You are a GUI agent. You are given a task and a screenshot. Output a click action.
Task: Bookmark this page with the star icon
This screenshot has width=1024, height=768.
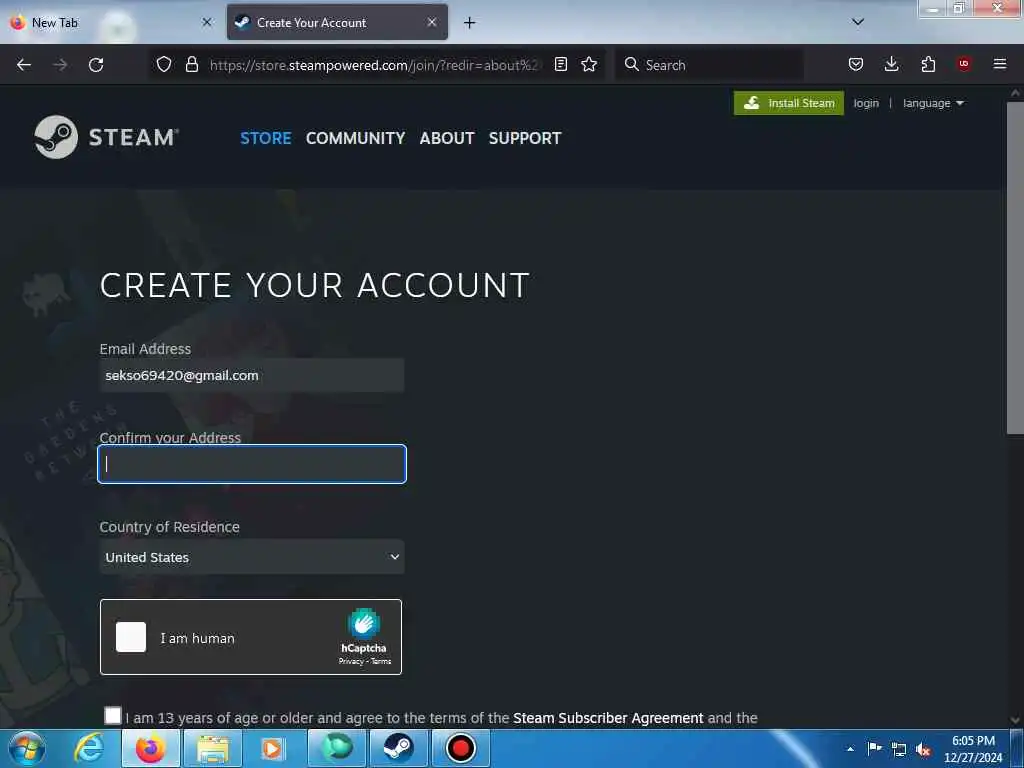589,64
